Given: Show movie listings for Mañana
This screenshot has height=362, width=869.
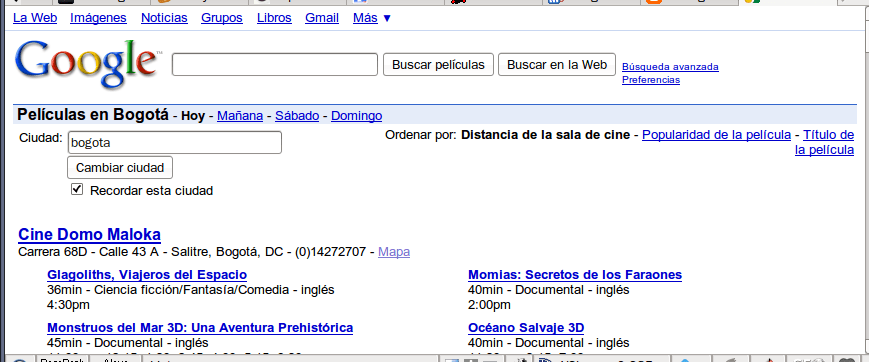Looking at the screenshot, I should click(240, 116).
